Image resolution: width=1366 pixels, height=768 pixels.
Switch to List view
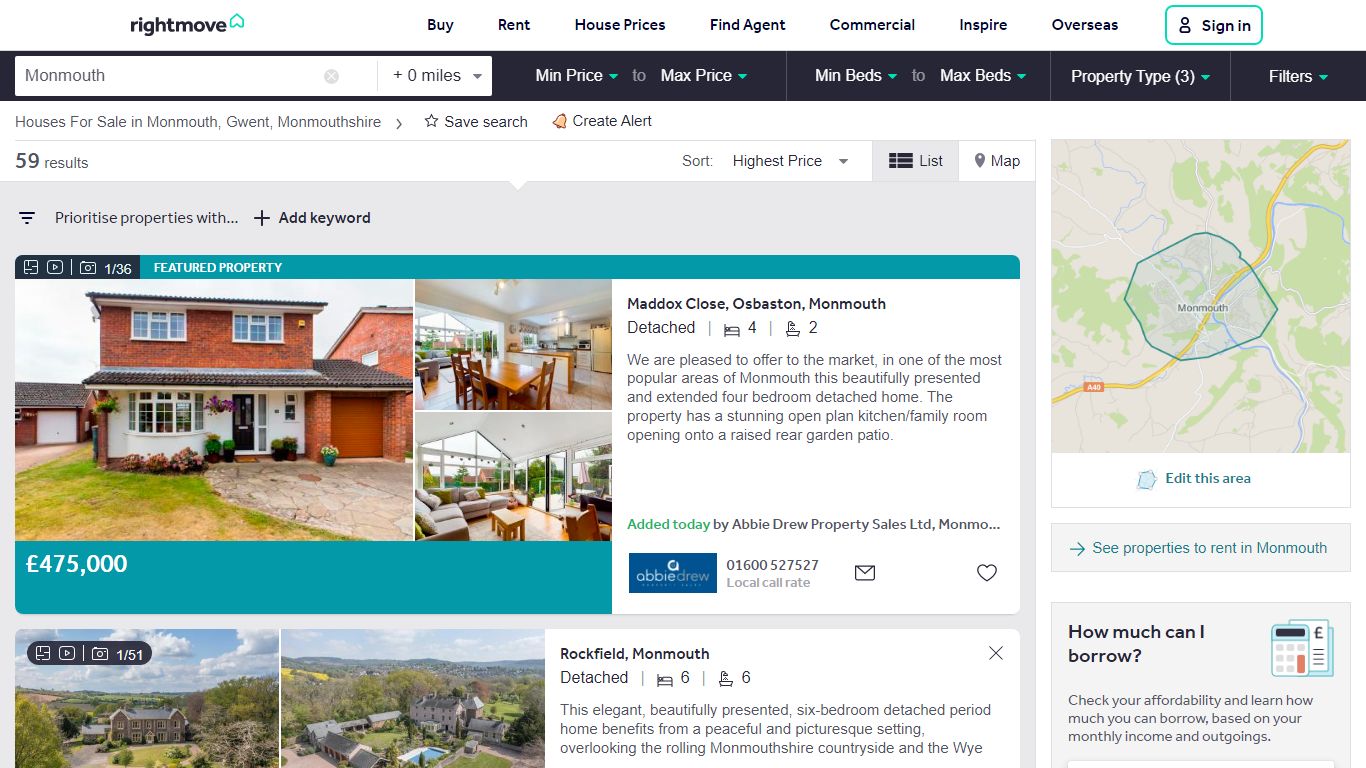(x=916, y=161)
